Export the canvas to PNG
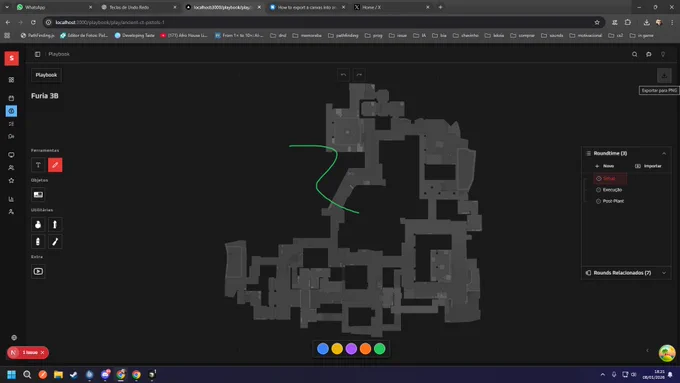This screenshot has width=680, height=383. [664, 75]
